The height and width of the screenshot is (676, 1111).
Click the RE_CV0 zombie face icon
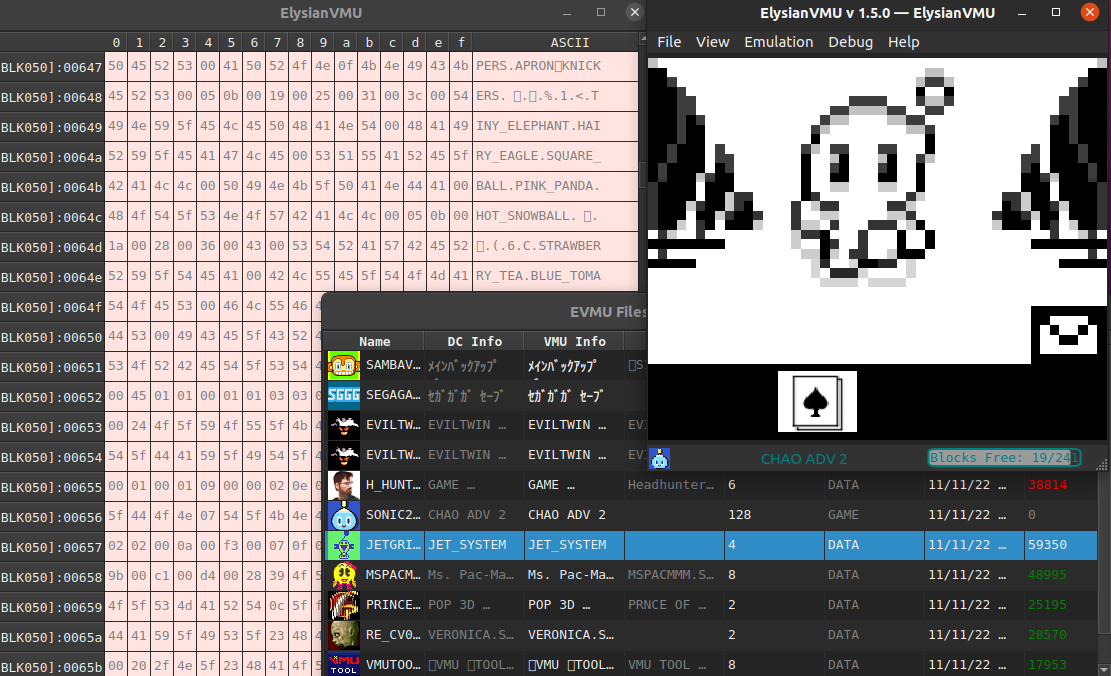pos(344,635)
